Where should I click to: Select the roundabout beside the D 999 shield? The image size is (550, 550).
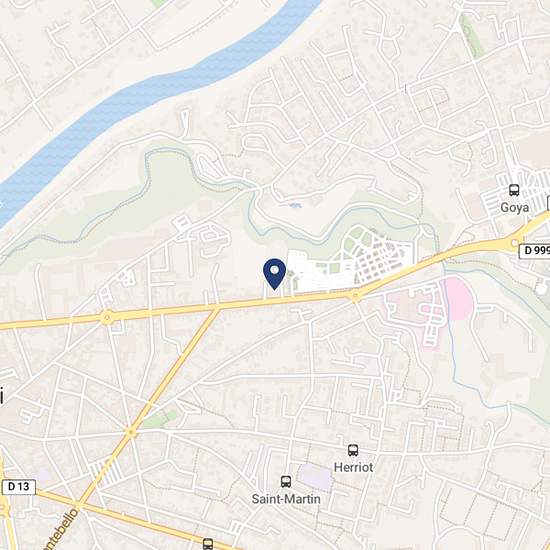click(514, 243)
